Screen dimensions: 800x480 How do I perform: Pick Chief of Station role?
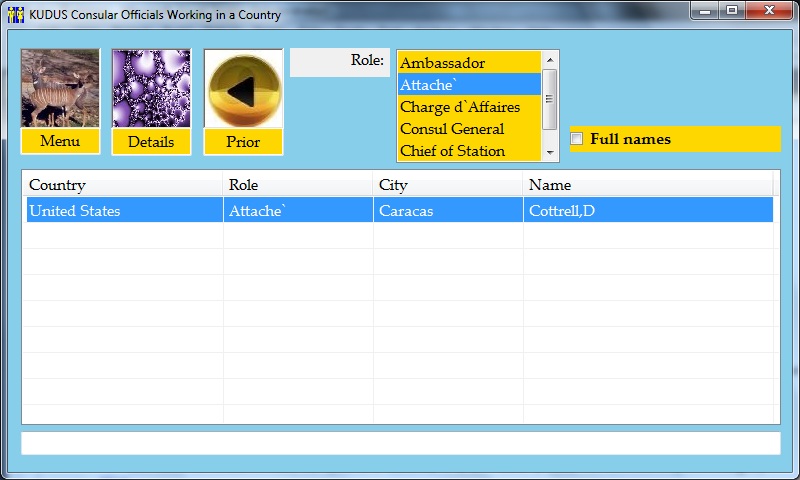[468, 151]
